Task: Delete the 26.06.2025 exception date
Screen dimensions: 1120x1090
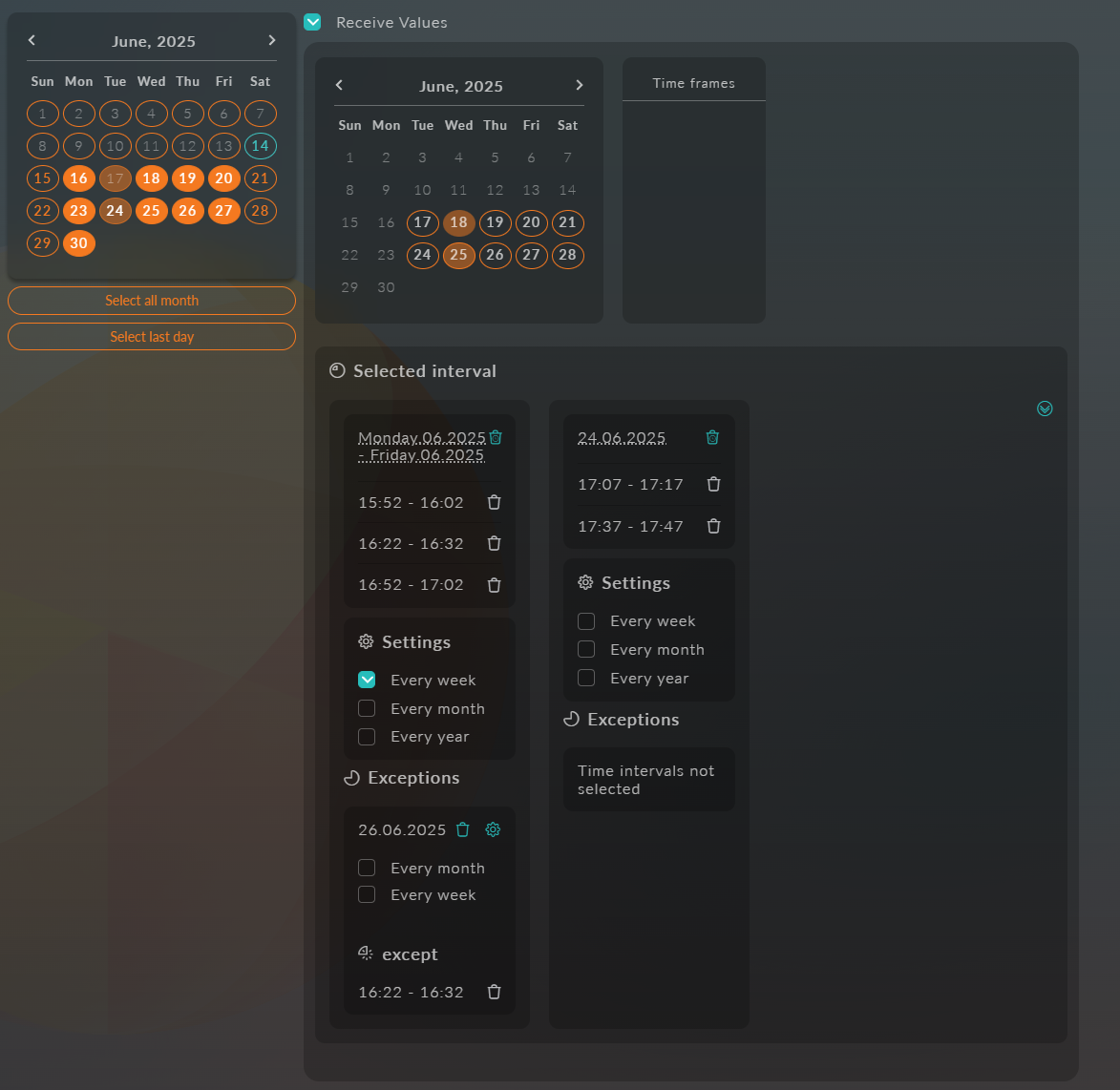Action: (x=463, y=829)
